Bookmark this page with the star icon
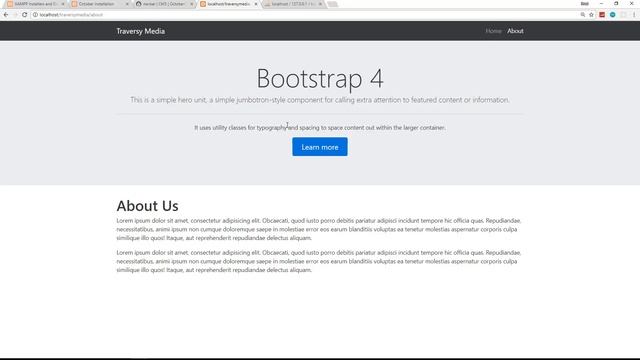The height and width of the screenshot is (360, 640). click(591, 15)
